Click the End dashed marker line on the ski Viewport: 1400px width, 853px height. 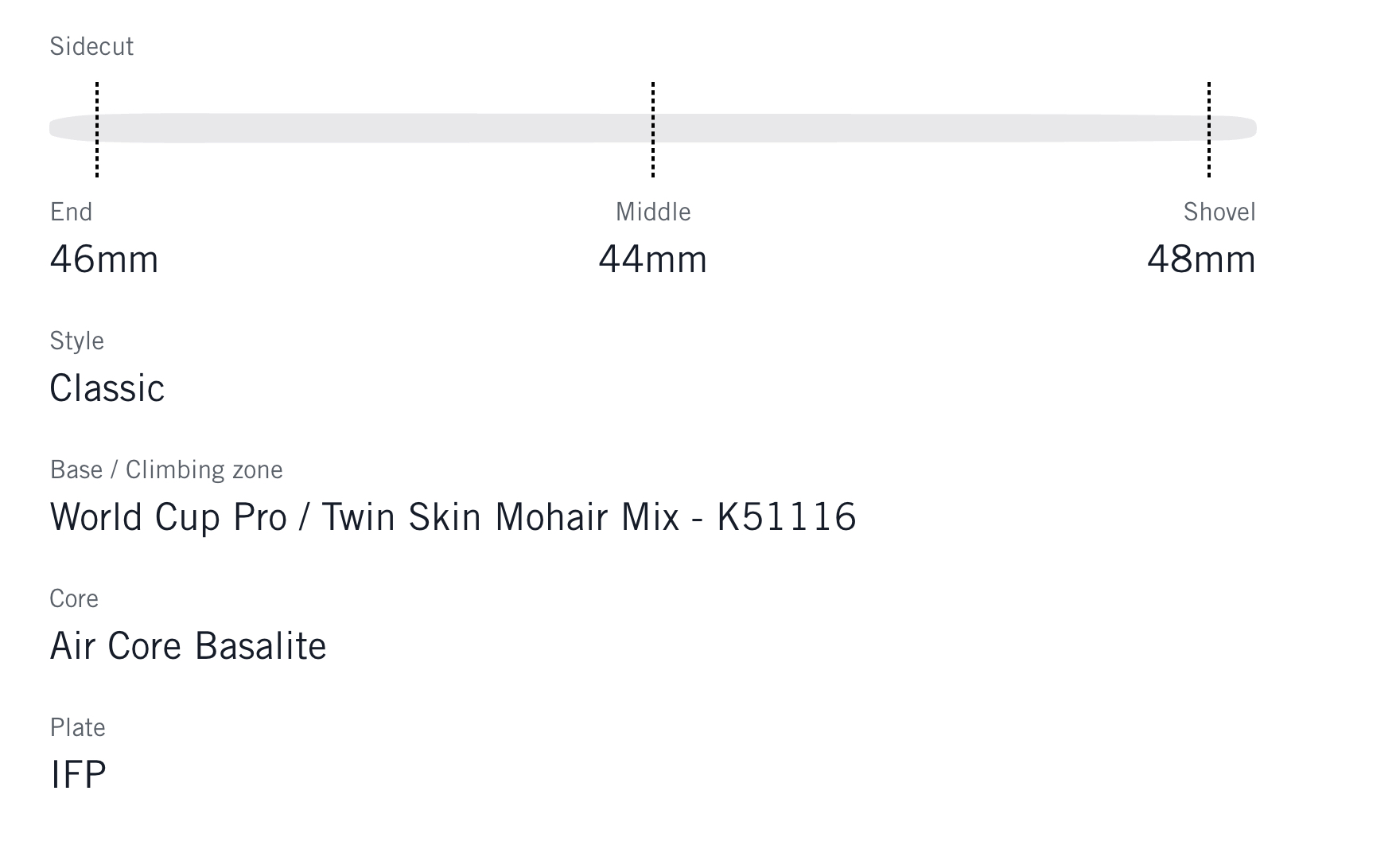97,129
